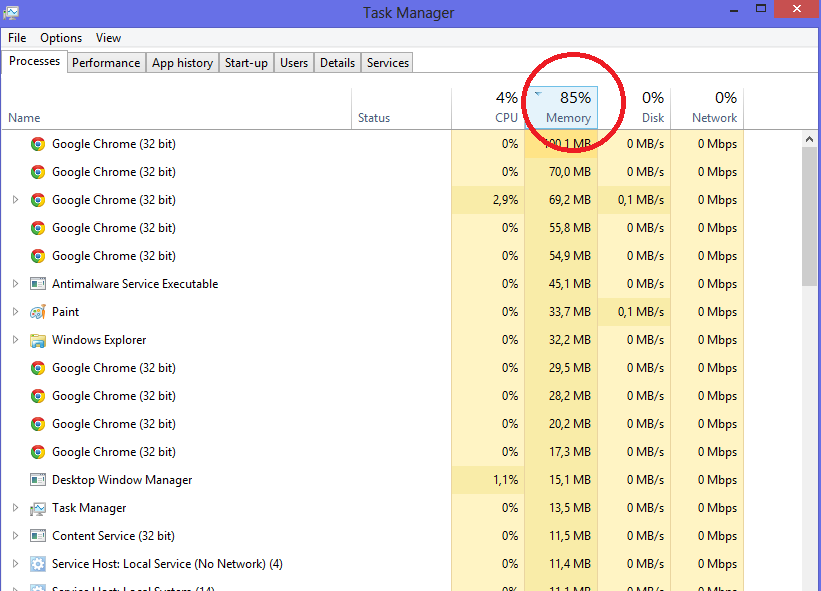Image resolution: width=821 pixels, height=591 pixels.
Task: Select the Content Service (32 bit) process name
Action: (113, 536)
